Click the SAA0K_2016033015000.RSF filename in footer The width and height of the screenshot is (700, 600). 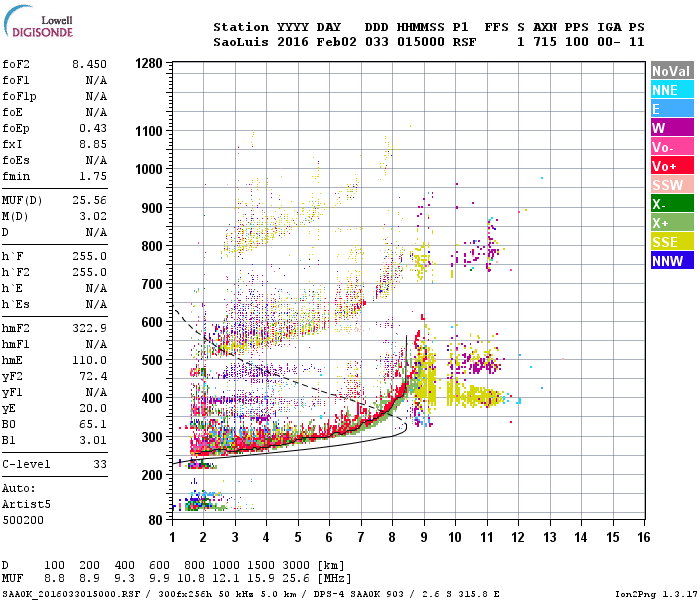(x=71, y=594)
